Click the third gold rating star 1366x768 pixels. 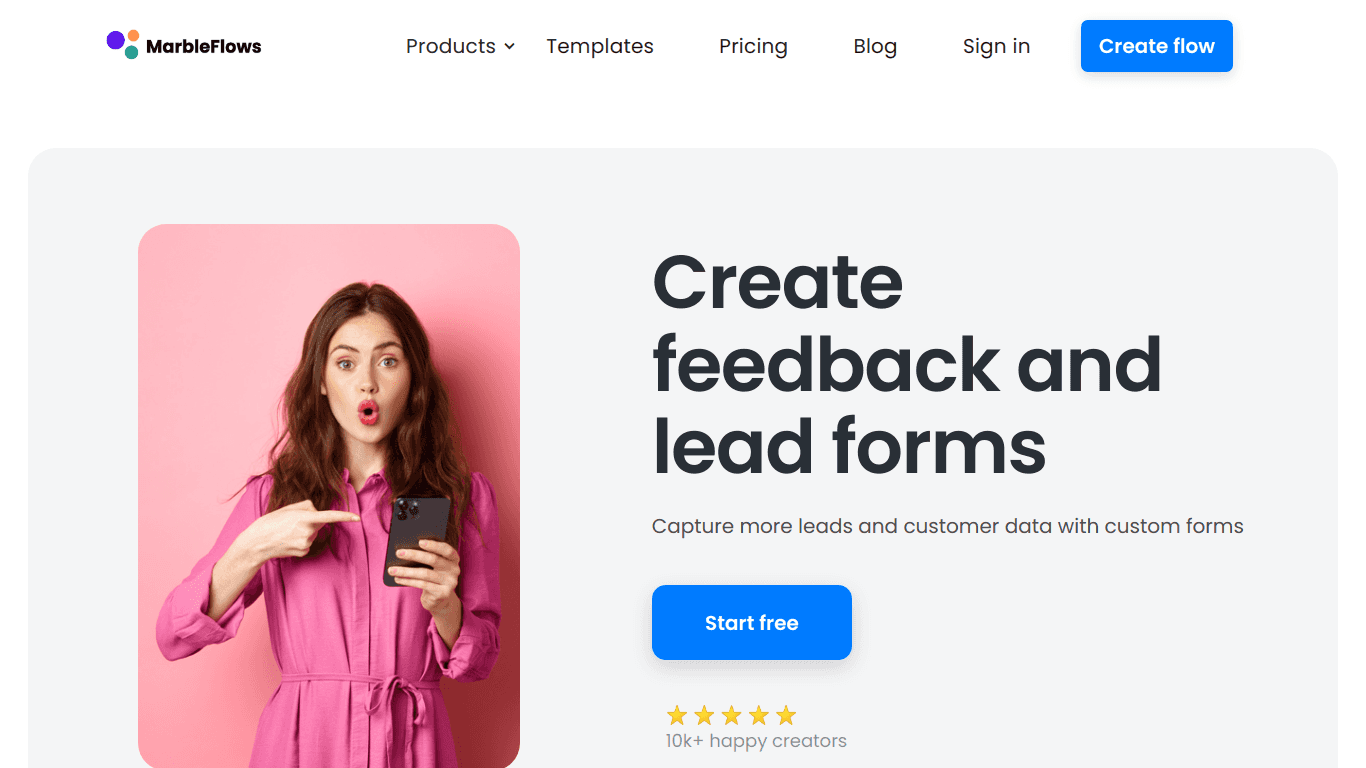(731, 715)
